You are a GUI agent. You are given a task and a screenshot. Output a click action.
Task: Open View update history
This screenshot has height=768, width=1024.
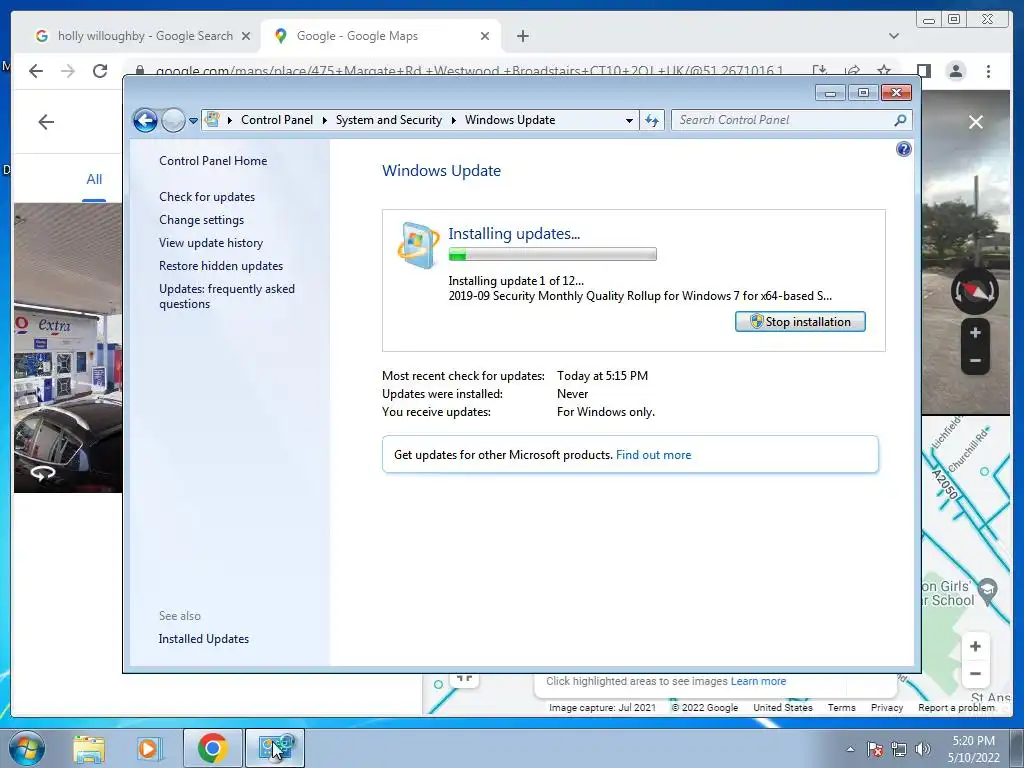211,243
